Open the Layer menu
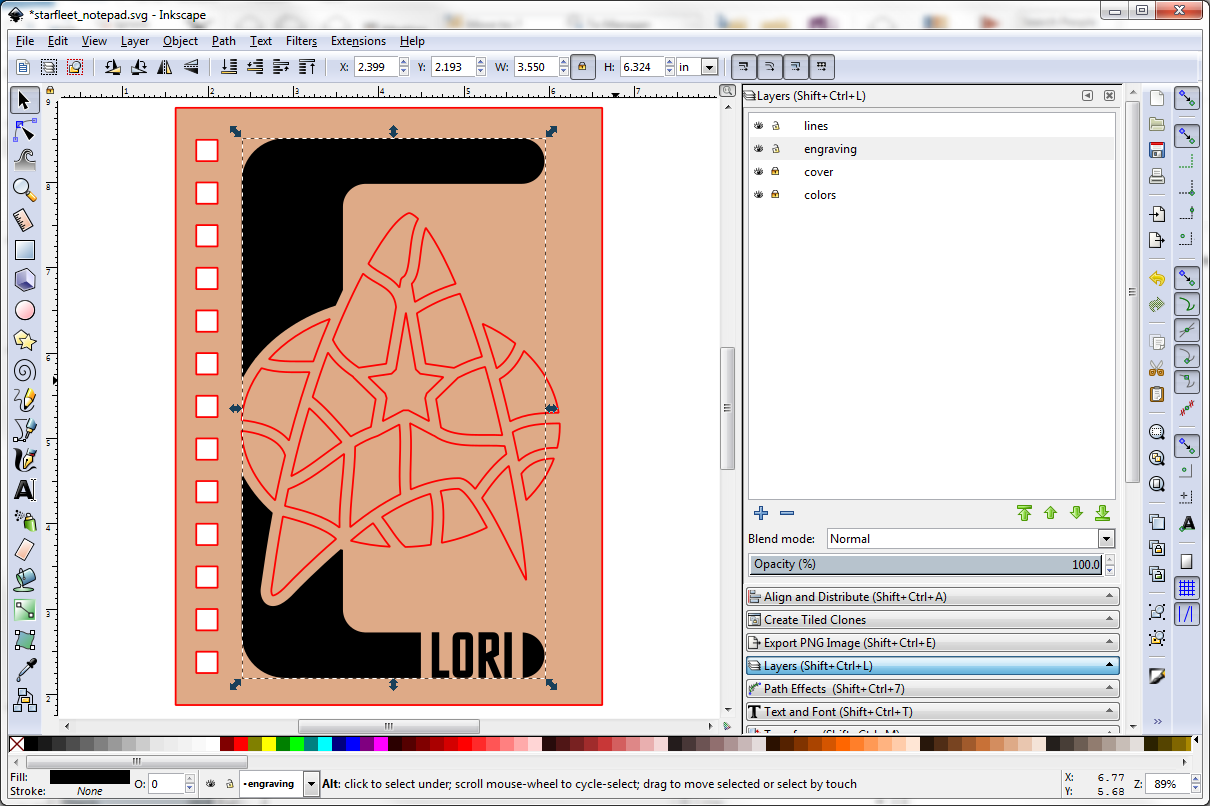 pyautogui.click(x=135, y=41)
